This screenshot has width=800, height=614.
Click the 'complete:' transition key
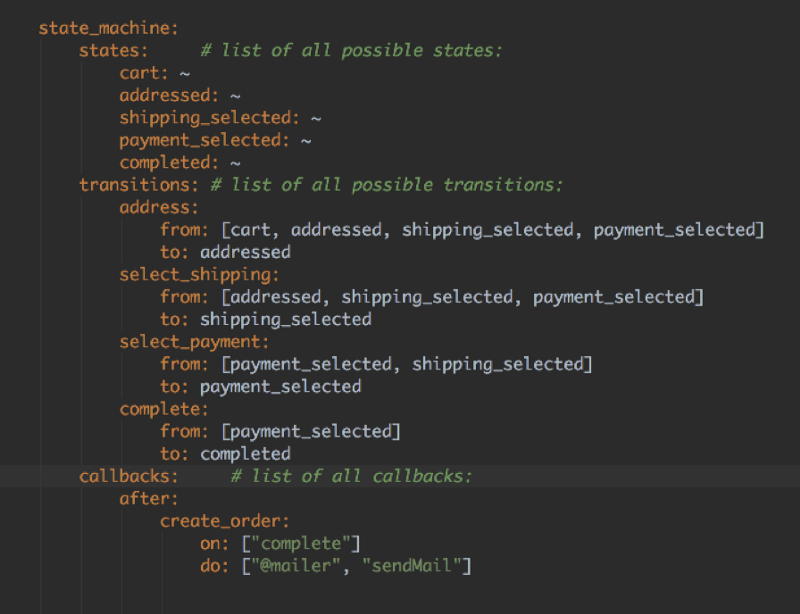pyautogui.click(x=164, y=409)
